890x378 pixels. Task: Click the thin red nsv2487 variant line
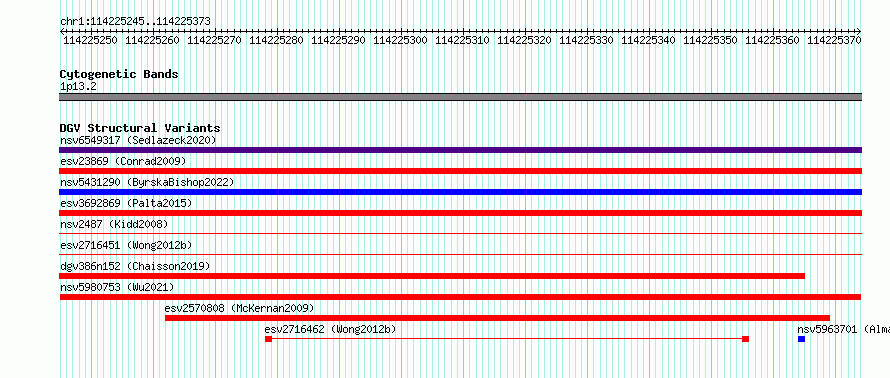pos(460,233)
